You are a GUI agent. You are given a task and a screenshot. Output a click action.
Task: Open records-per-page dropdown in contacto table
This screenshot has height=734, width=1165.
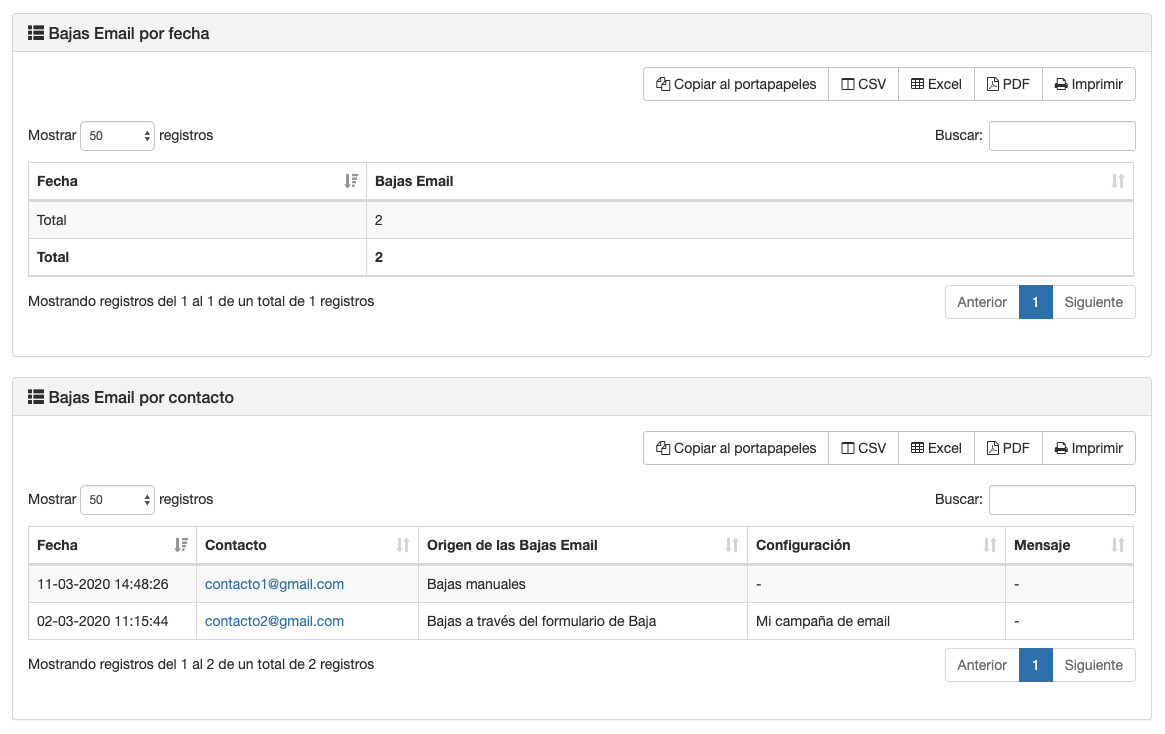117,500
